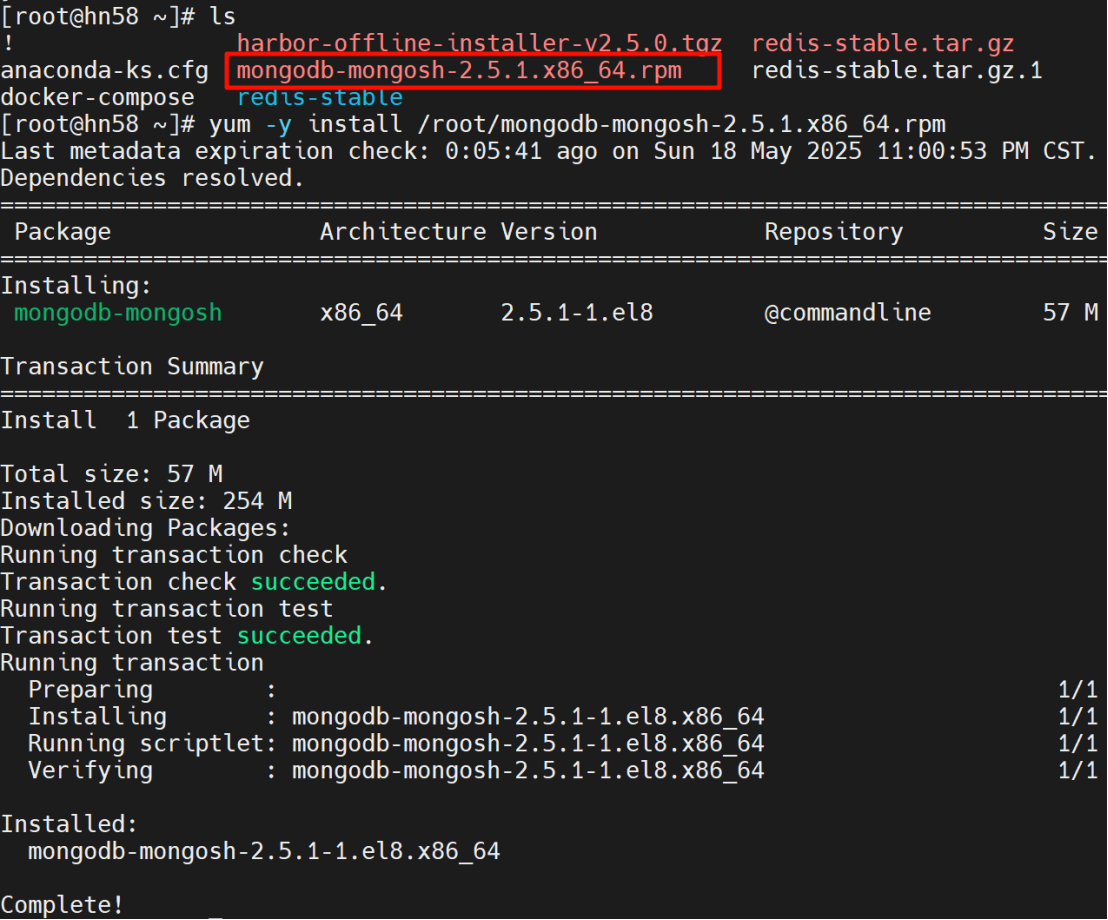1108x920 pixels.
Task: Click green succeeded after Transaction check
Action: tap(313, 582)
